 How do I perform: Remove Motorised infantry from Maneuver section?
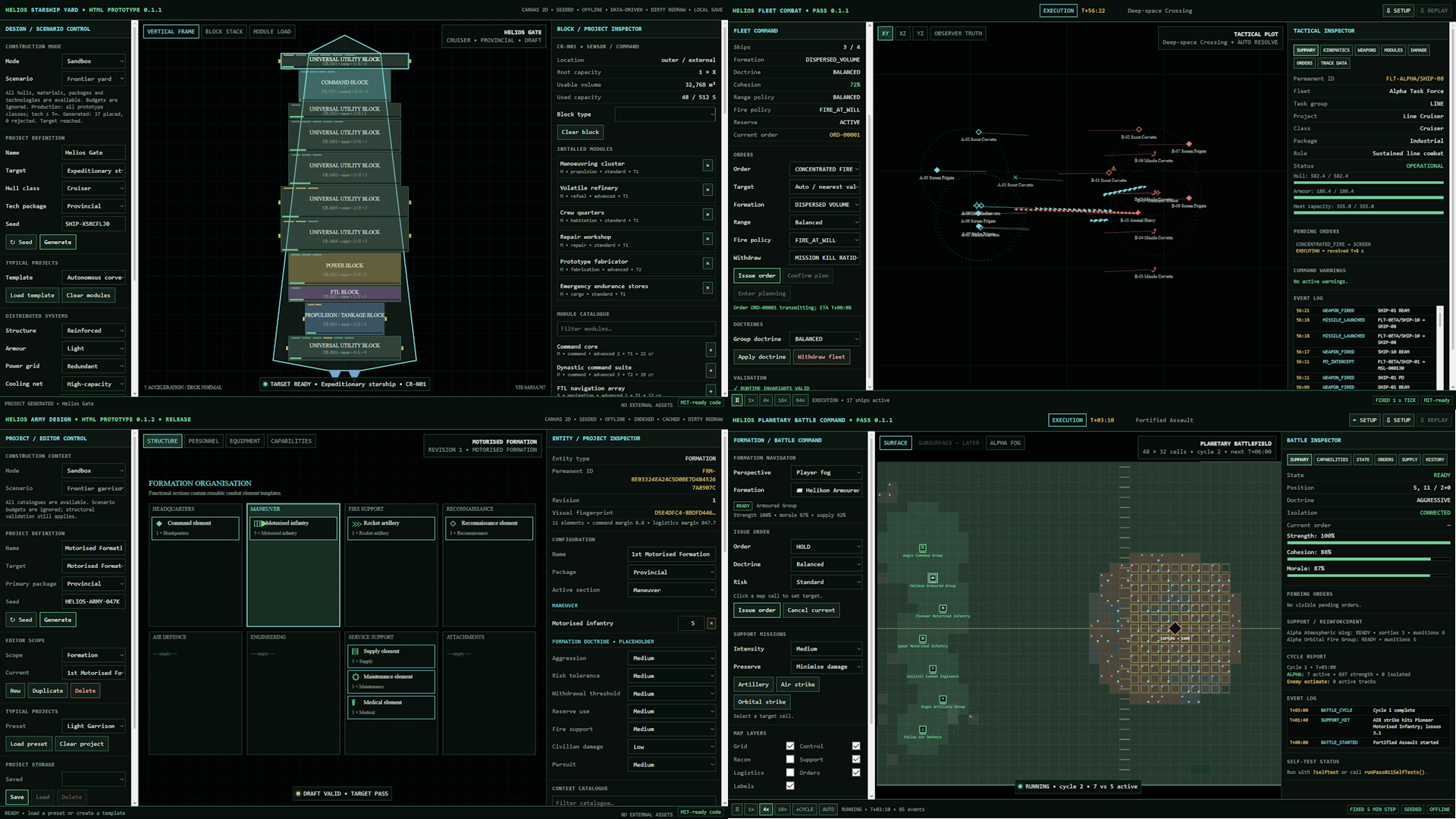[711, 623]
